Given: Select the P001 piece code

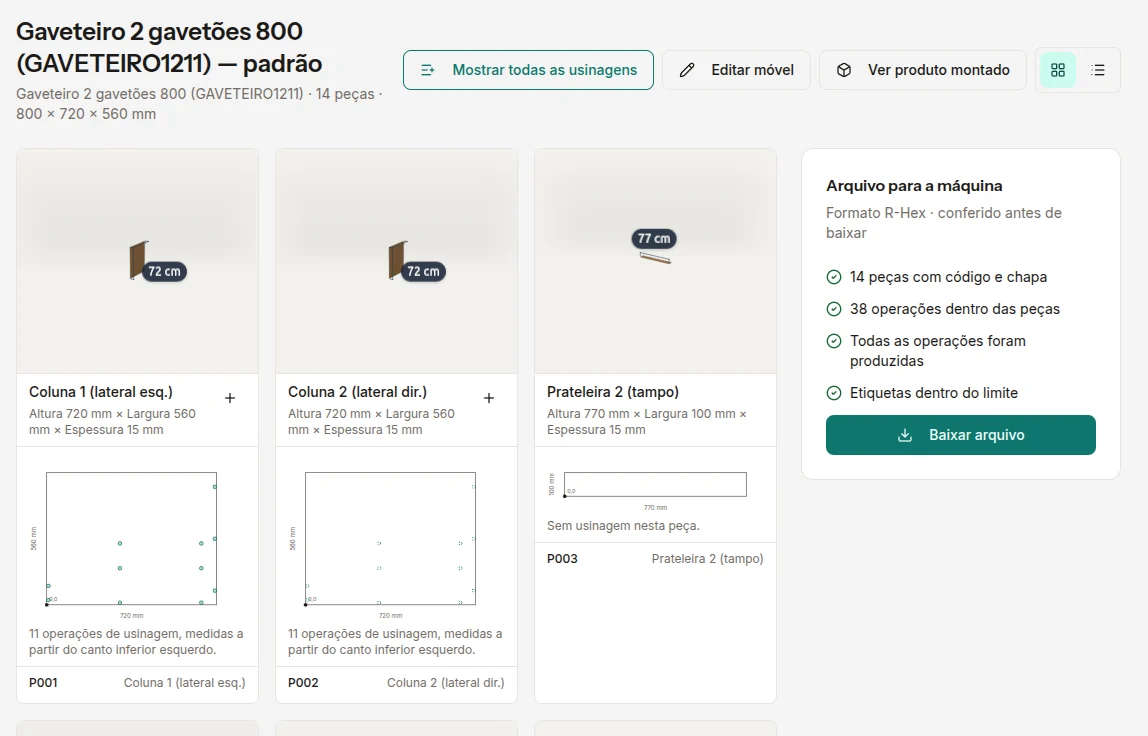Looking at the screenshot, I should coord(43,683).
